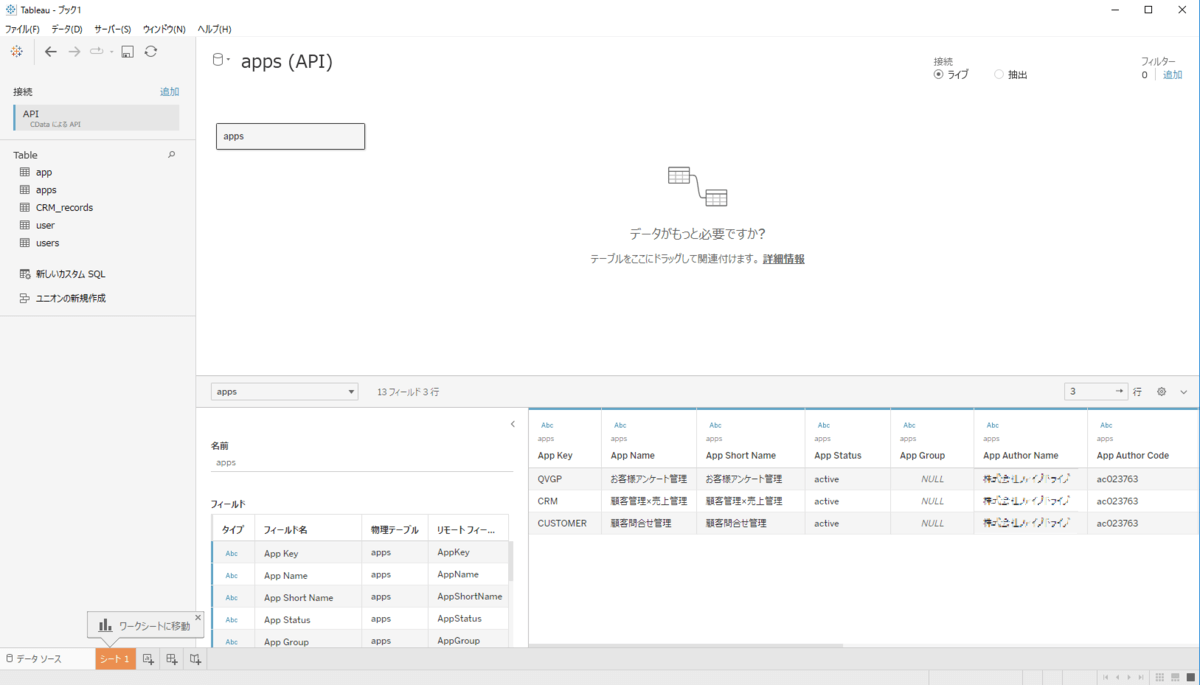Open data grid settings gear icon
1200x685 pixels.
(1161, 392)
